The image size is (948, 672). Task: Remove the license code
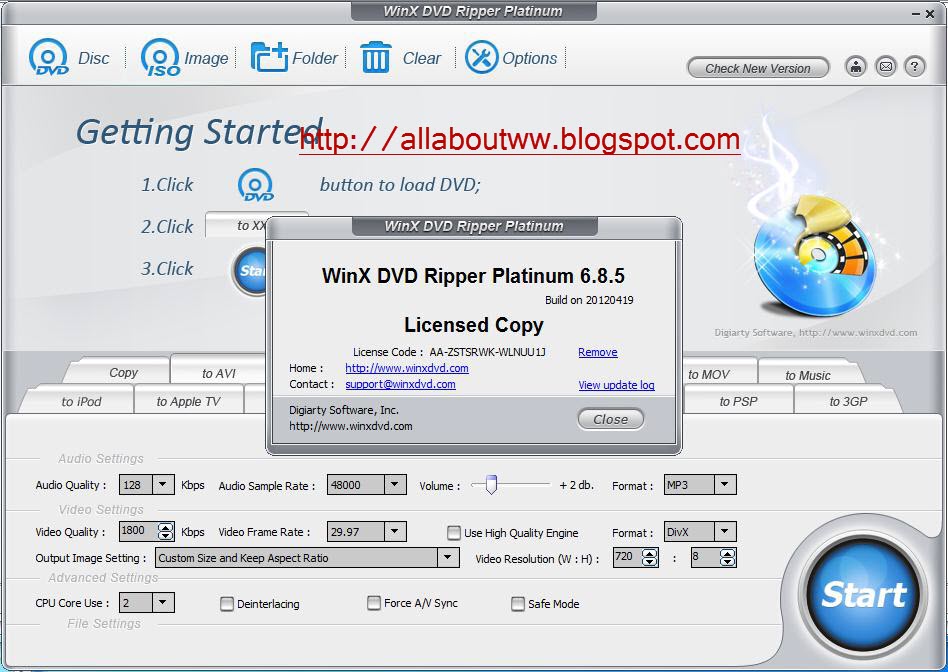[597, 352]
